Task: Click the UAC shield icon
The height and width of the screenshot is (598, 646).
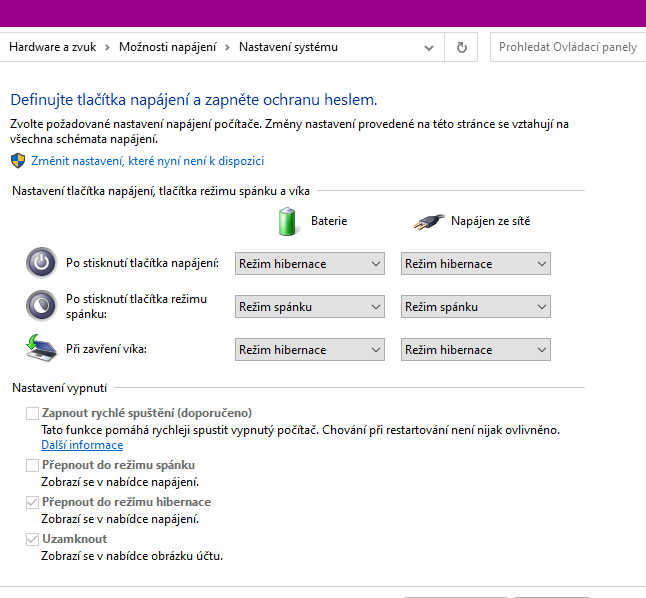Action: click(17, 160)
